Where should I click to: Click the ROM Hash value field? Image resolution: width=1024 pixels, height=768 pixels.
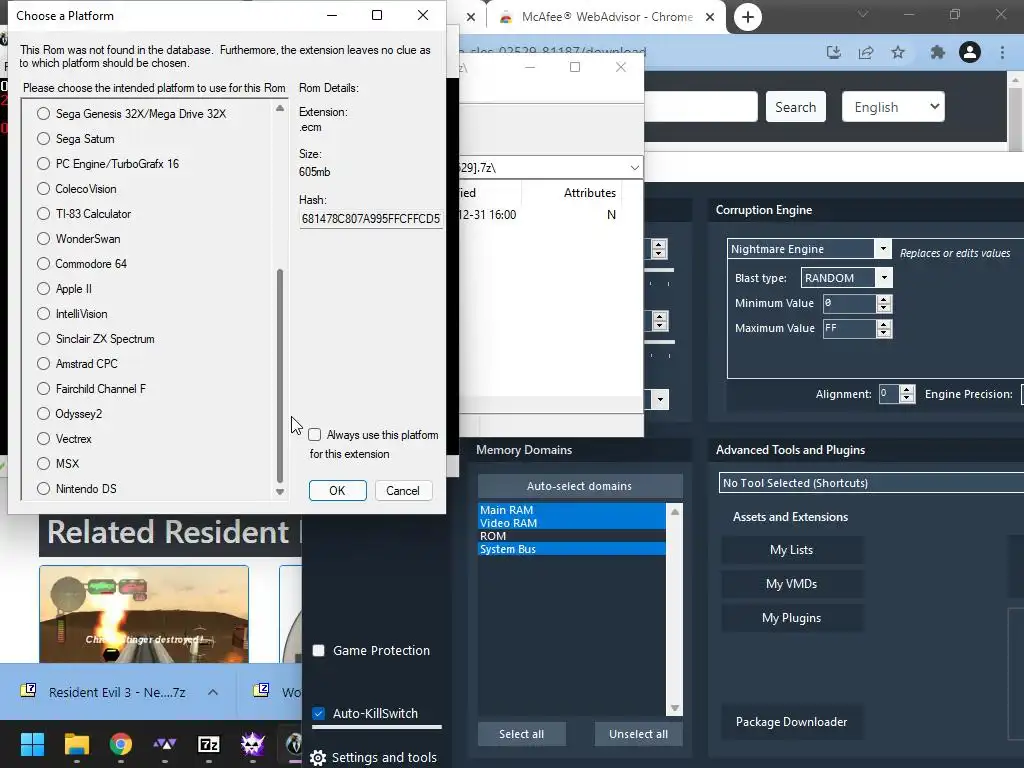tap(370, 219)
